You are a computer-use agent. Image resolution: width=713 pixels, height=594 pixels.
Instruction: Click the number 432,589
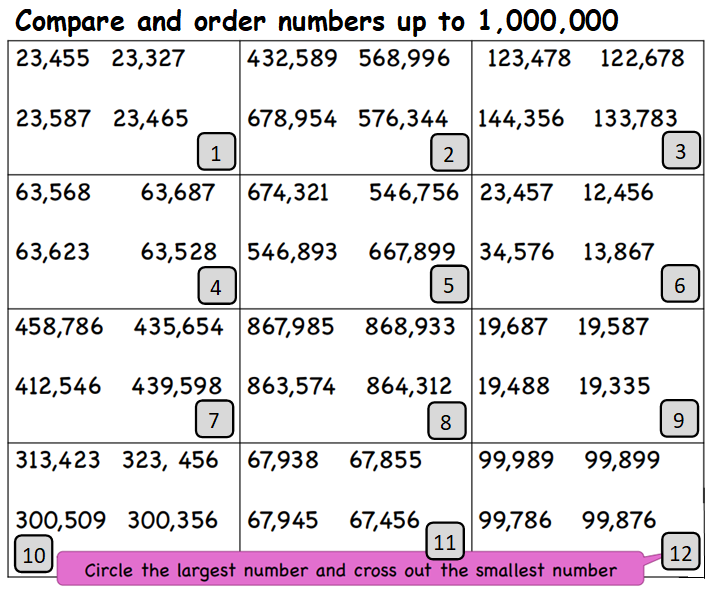pyautogui.click(x=292, y=59)
